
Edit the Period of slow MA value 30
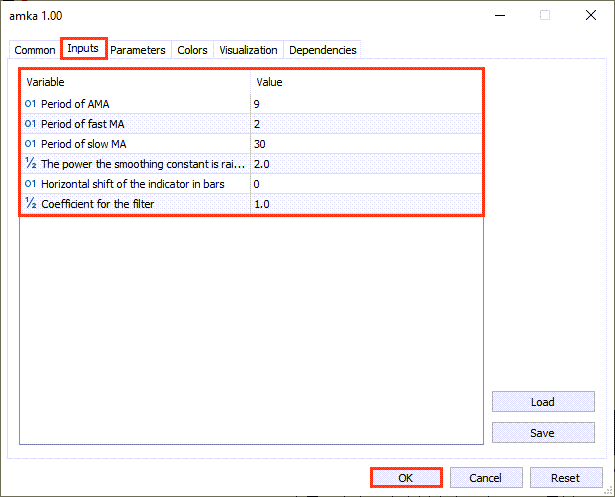coord(365,143)
